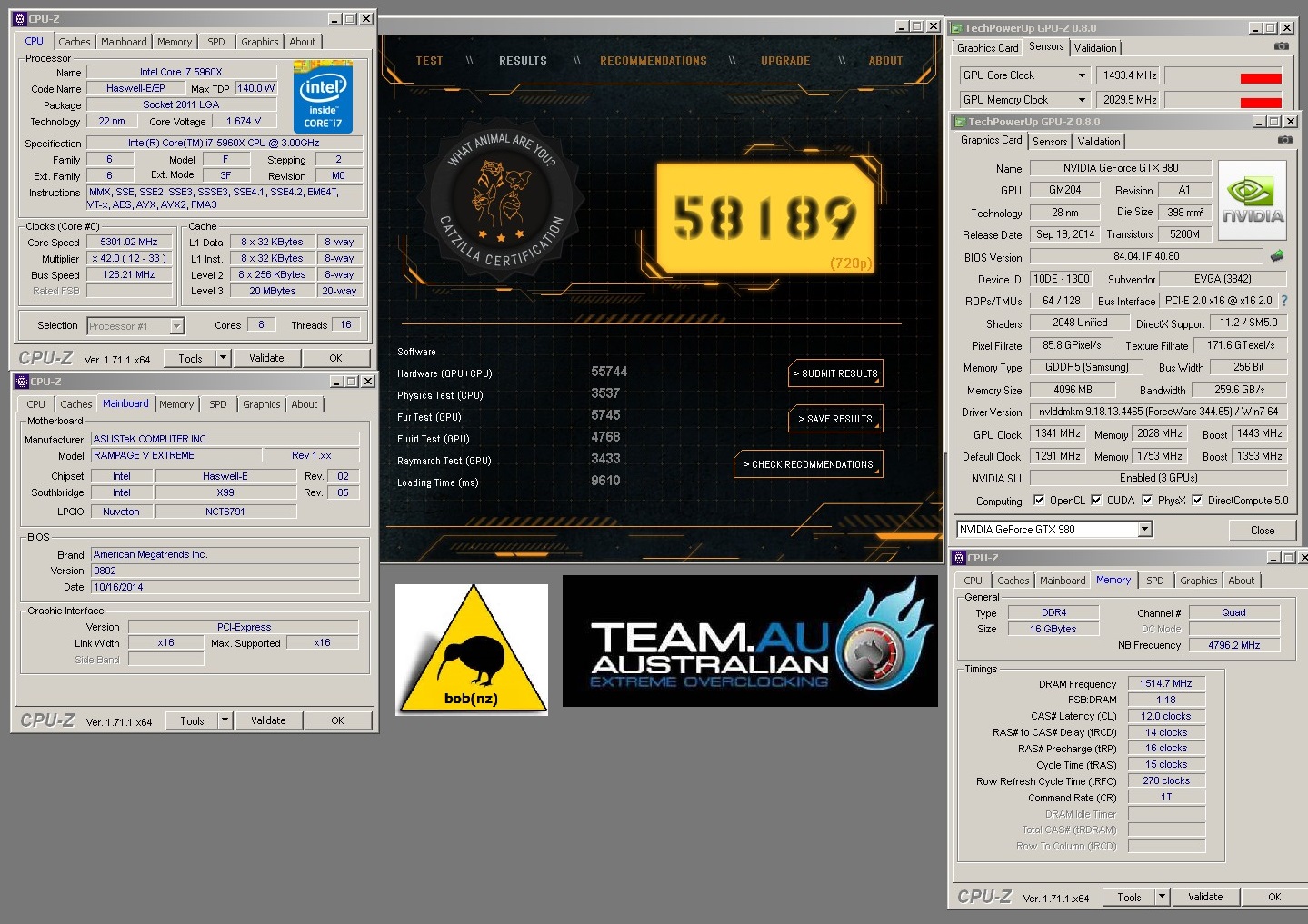Expand Tools arrow in CPU-Z Mainboard window
The width and height of the screenshot is (1308, 924).
(x=225, y=720)
